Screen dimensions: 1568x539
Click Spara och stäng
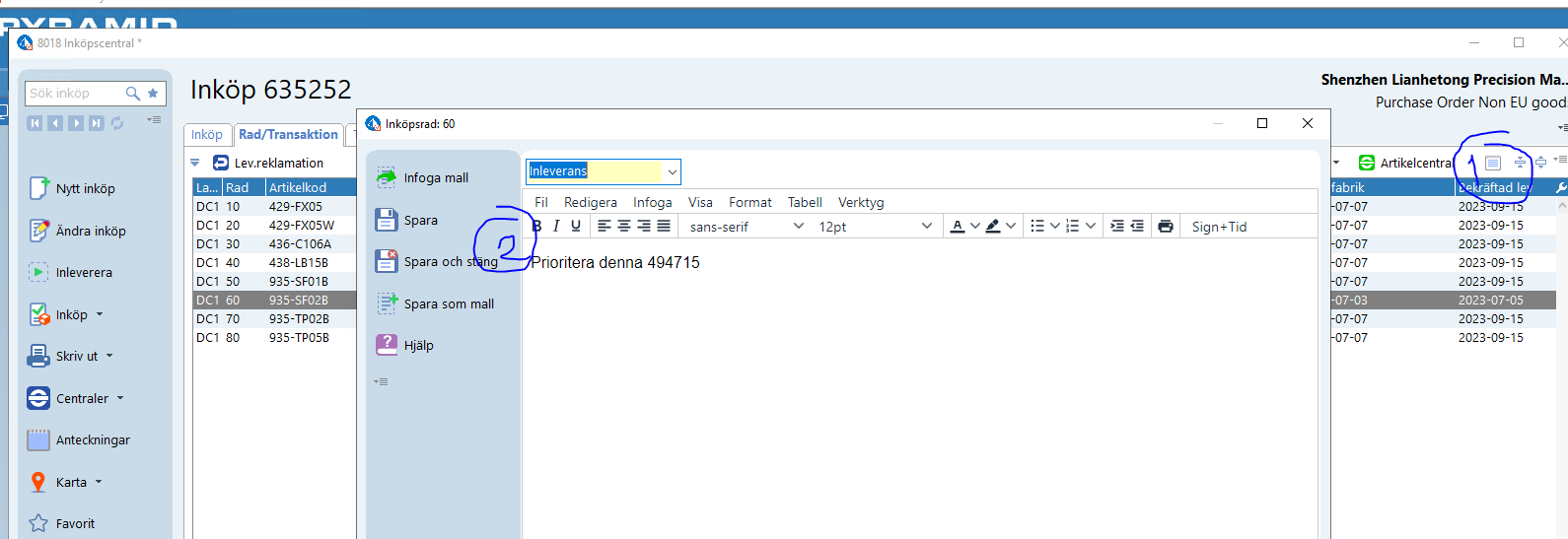[x=450, y=261]
